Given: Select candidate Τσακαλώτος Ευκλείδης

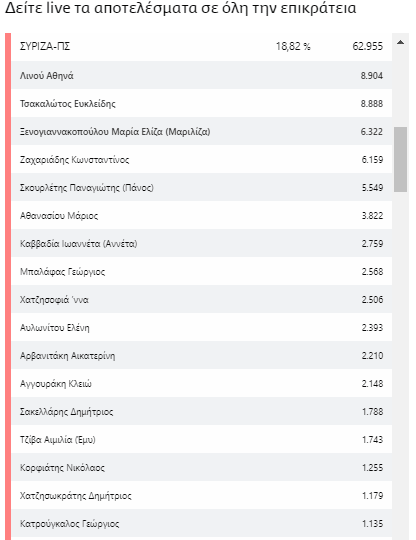Looking at the screenshot, I should pyautogui.click(x=202, y=103).
